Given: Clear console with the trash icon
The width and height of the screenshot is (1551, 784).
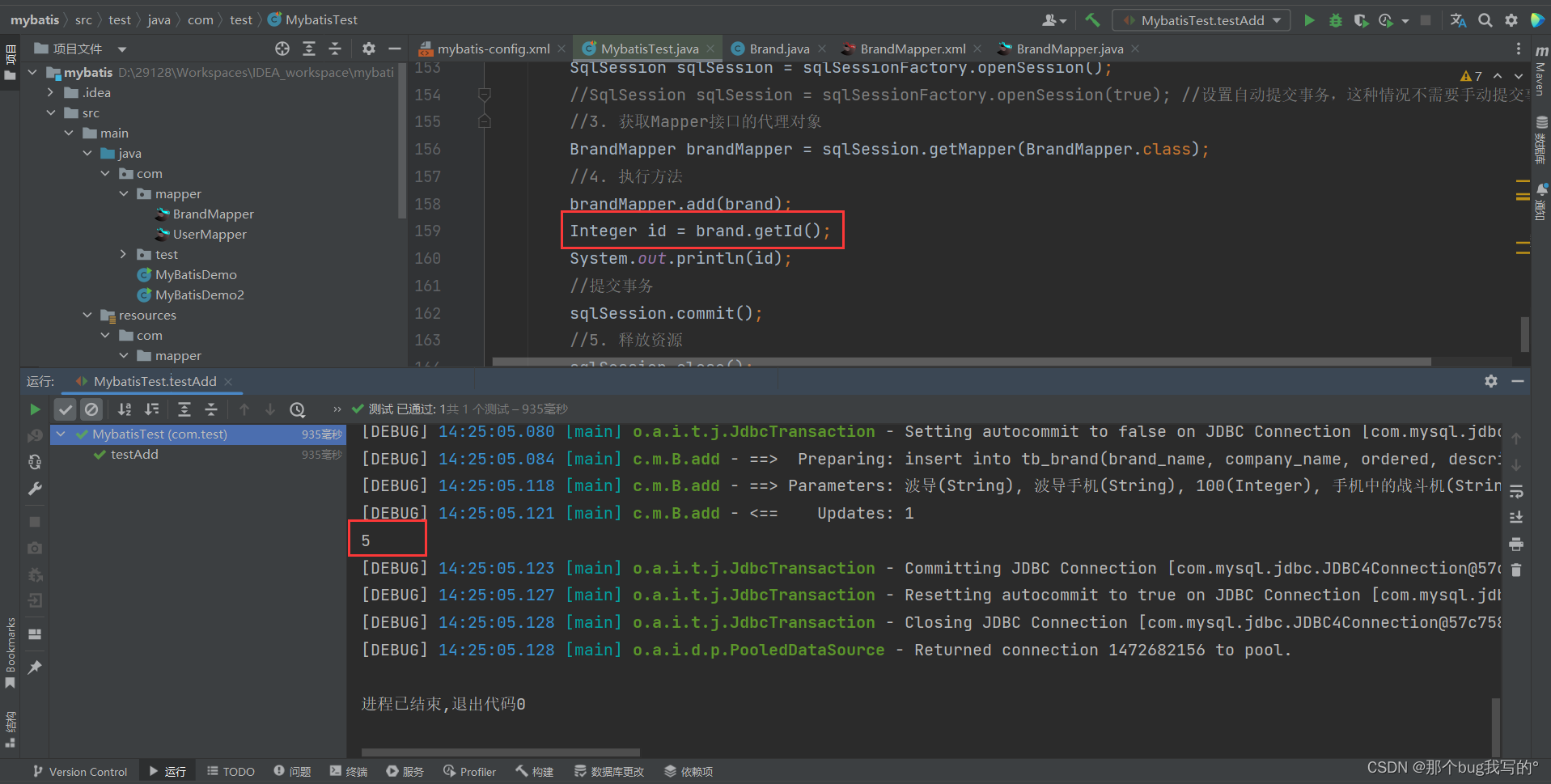Looking at the screenshot, I should [x=1516, y=570].
